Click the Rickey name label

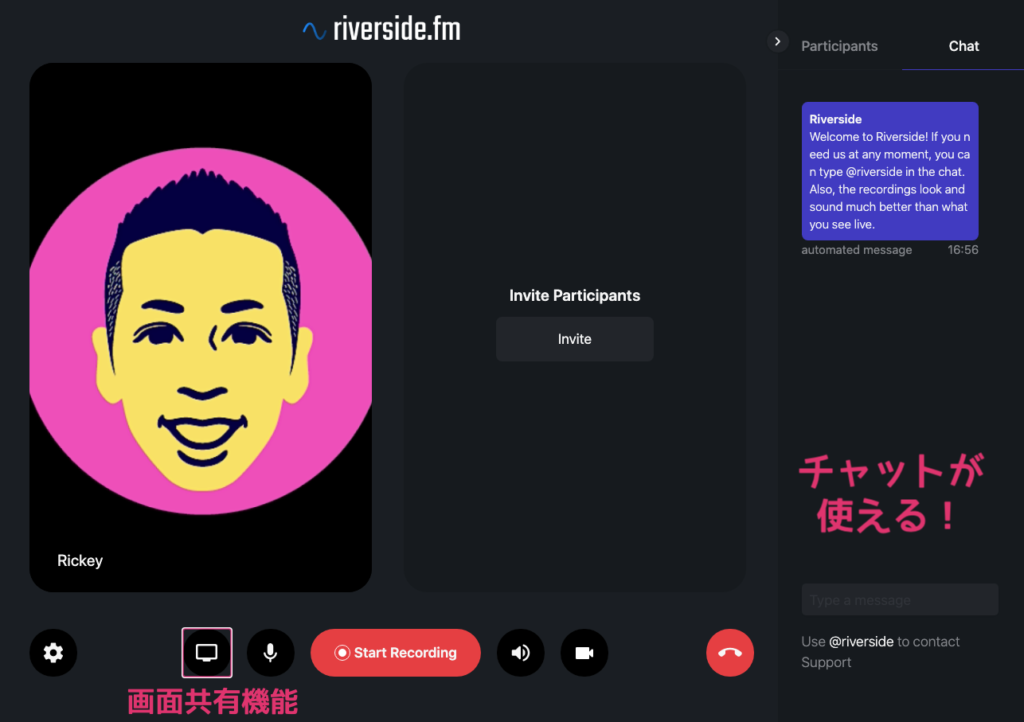pyautogui.click(x=80, y=561)
